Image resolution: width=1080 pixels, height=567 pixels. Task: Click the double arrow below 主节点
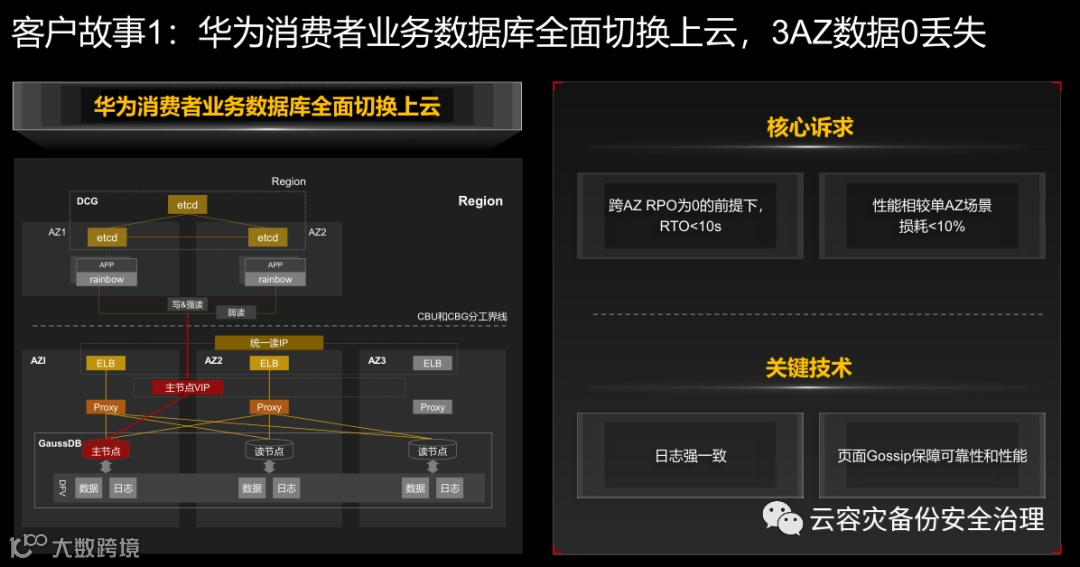[105, 466]
